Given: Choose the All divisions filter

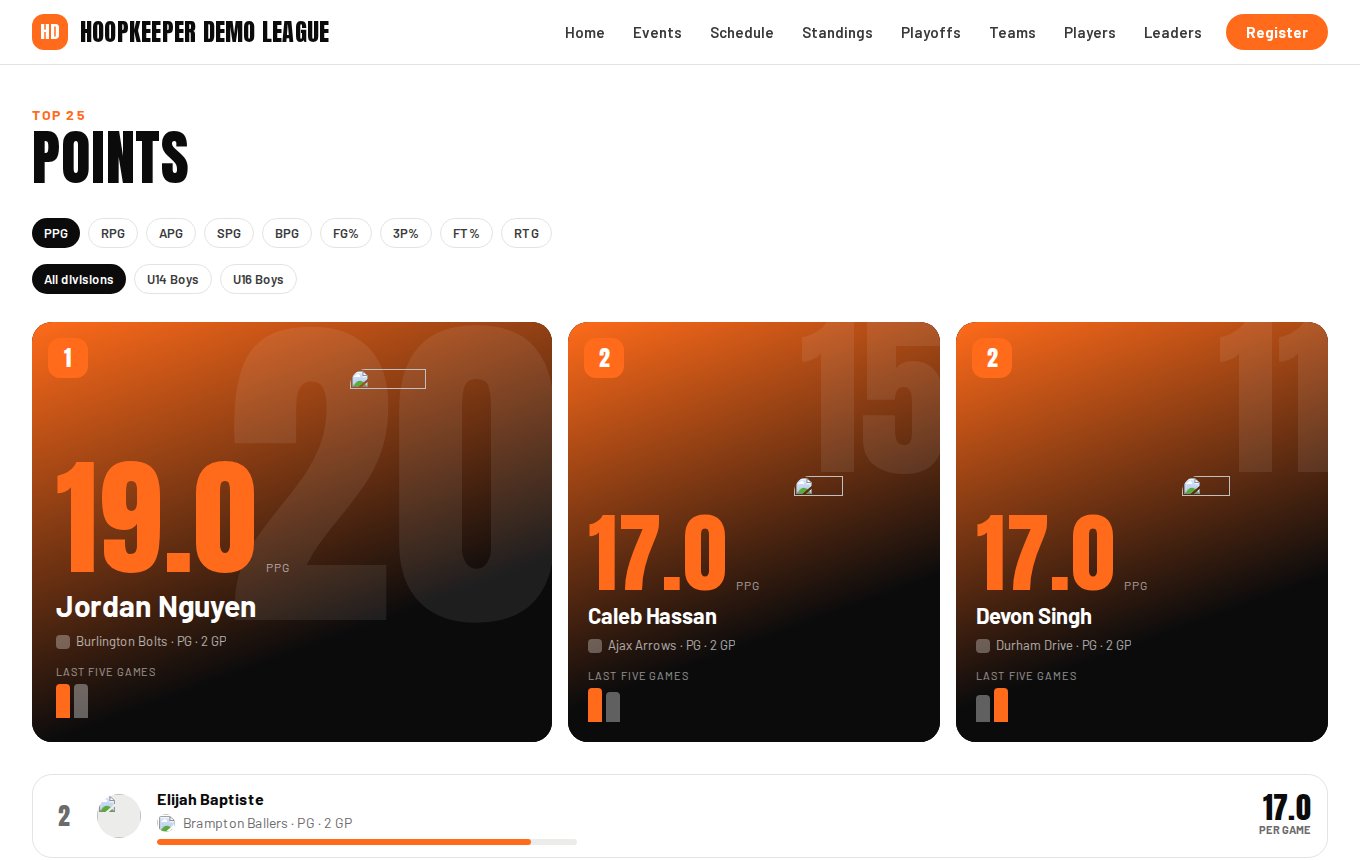Looking at the screenshot, I should coord(79,279).
